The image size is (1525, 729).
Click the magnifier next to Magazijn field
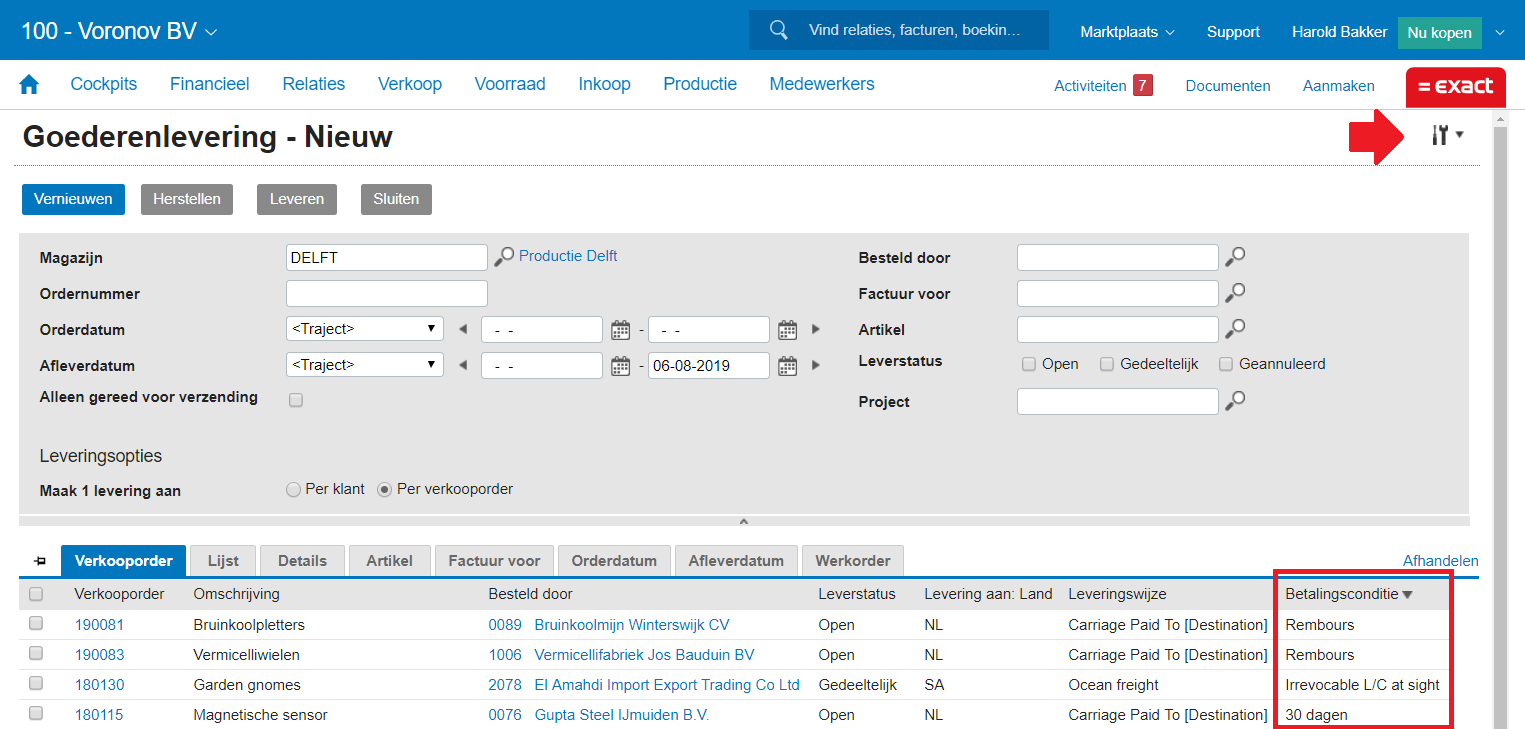tap(504, 257)
